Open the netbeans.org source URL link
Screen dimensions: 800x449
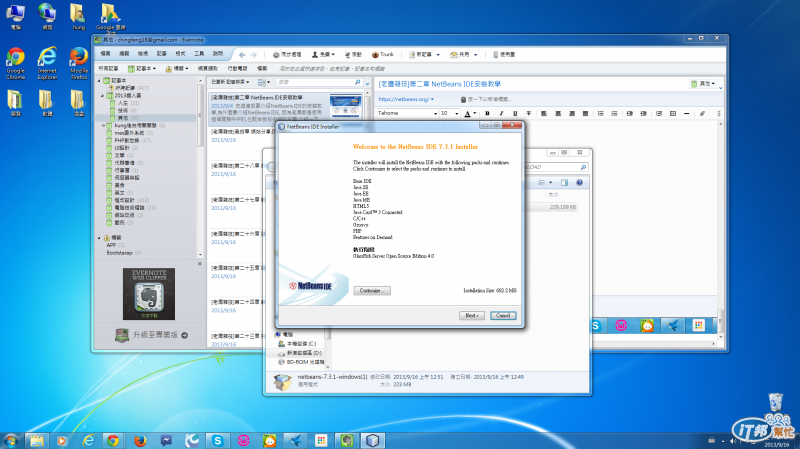tap(403, 99)
